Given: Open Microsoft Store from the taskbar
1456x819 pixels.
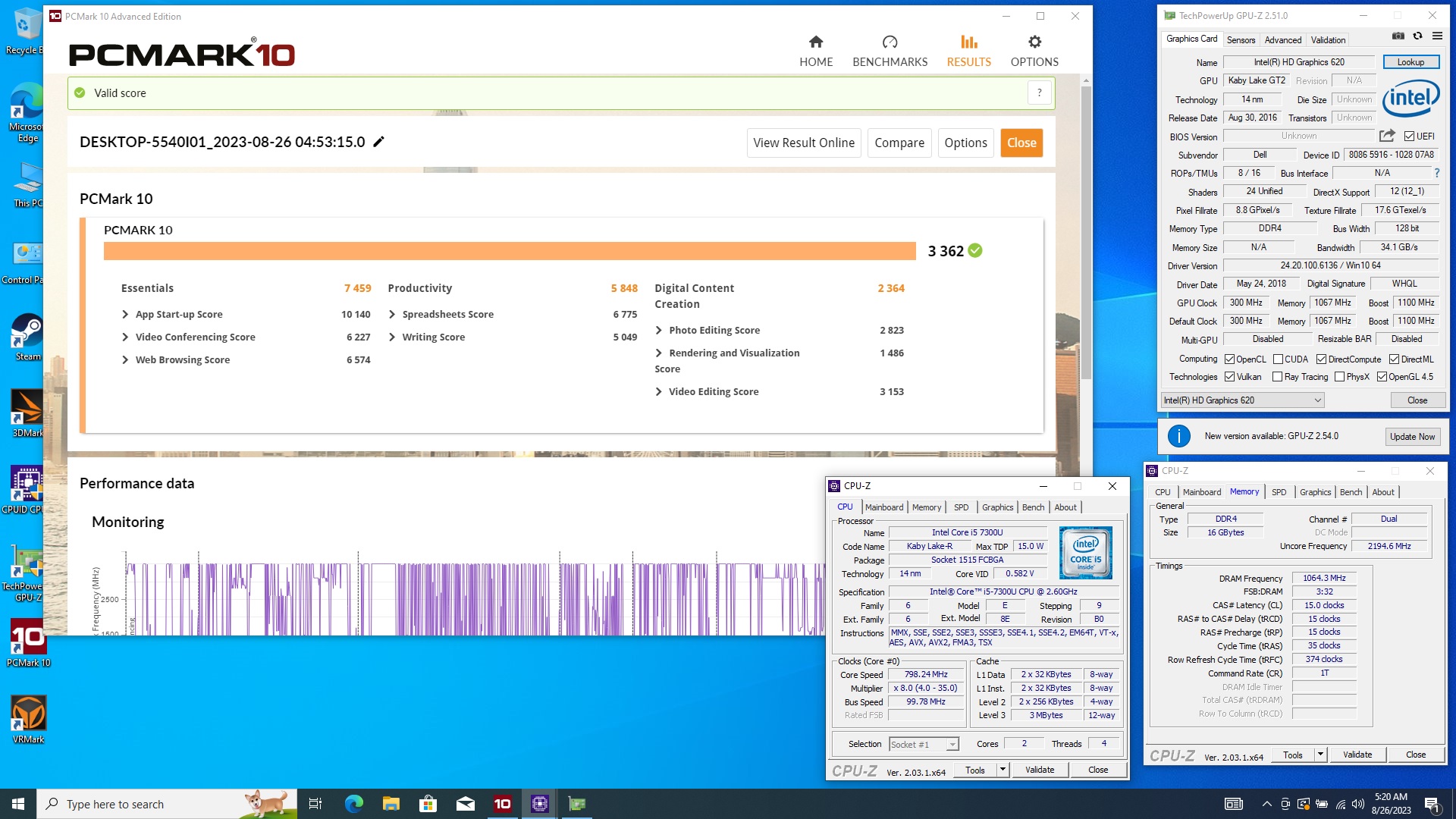Looking at the screenshot, I should [428, 804].
